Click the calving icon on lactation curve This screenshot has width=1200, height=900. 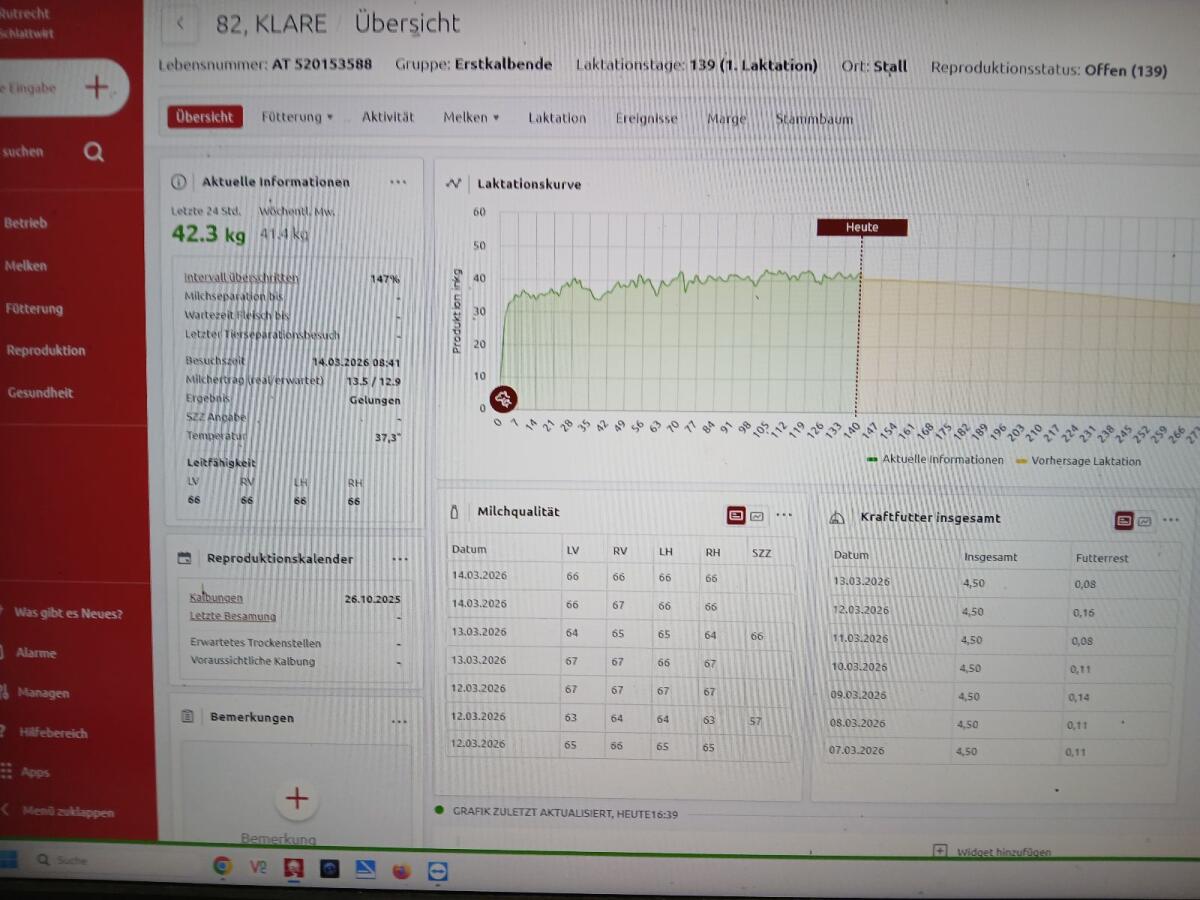(x=506, y=400)
